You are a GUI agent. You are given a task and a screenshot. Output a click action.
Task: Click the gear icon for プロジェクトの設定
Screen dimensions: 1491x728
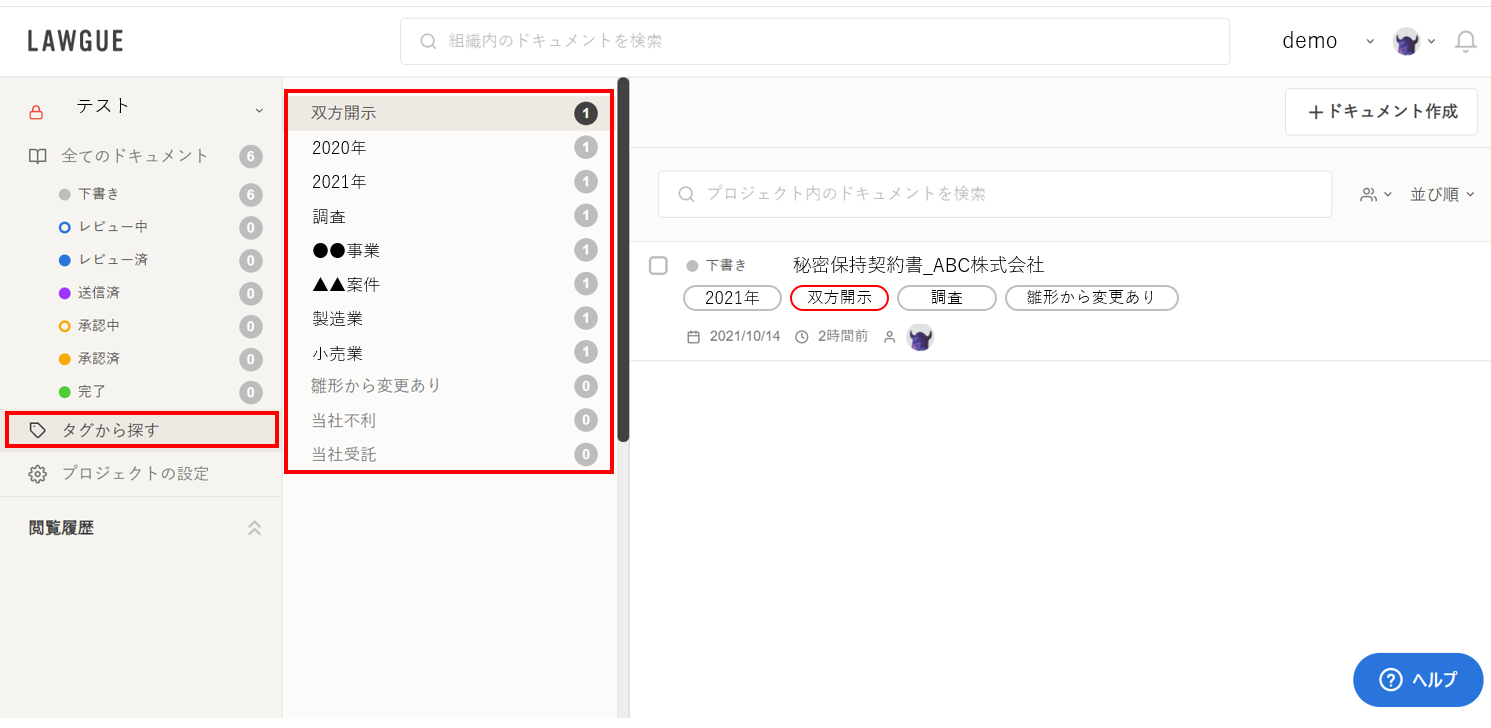tap(38, 474)
